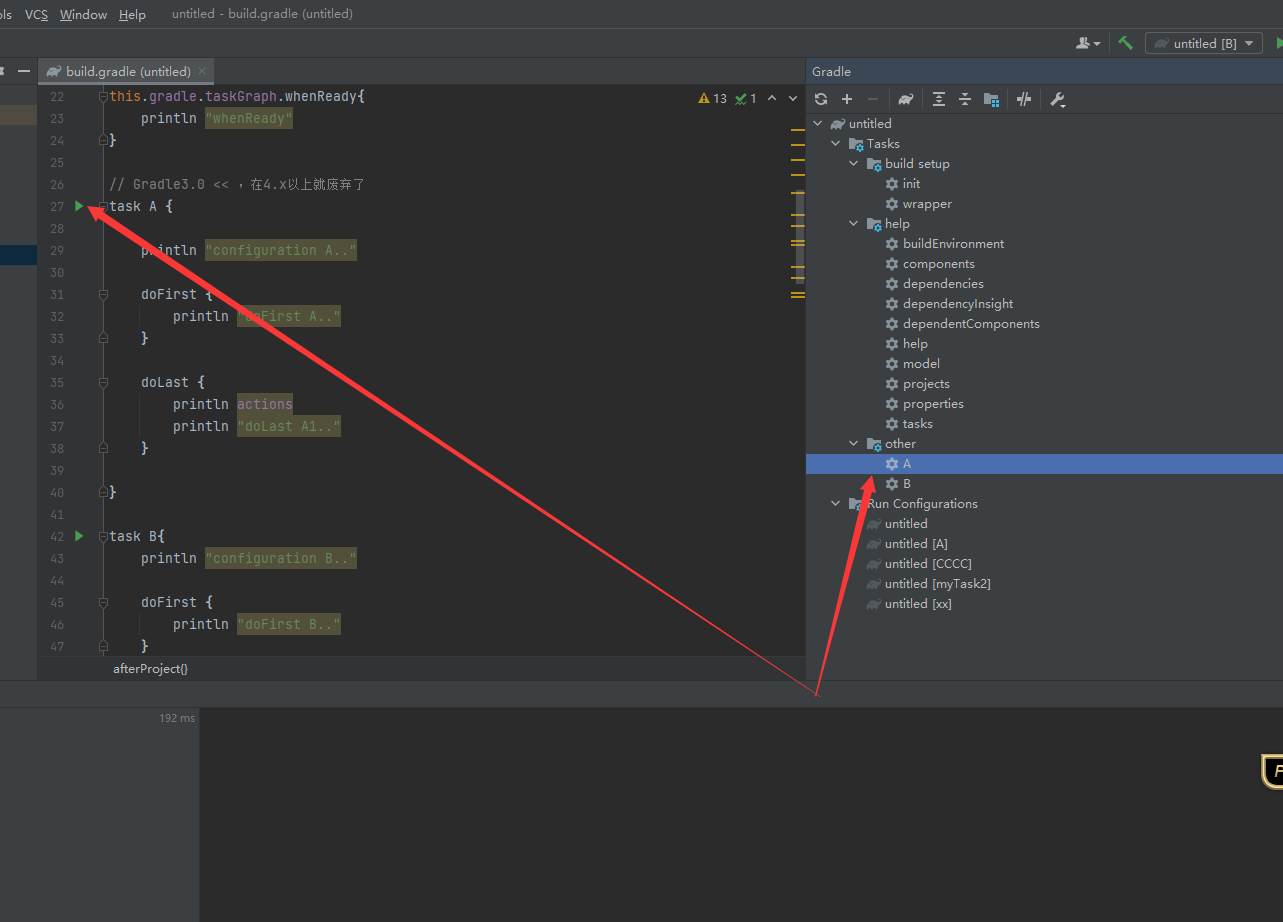Viewport: 1283px width, 922px height.
Task: Run task B via gutter arrow
Action: tap(80, 536)
